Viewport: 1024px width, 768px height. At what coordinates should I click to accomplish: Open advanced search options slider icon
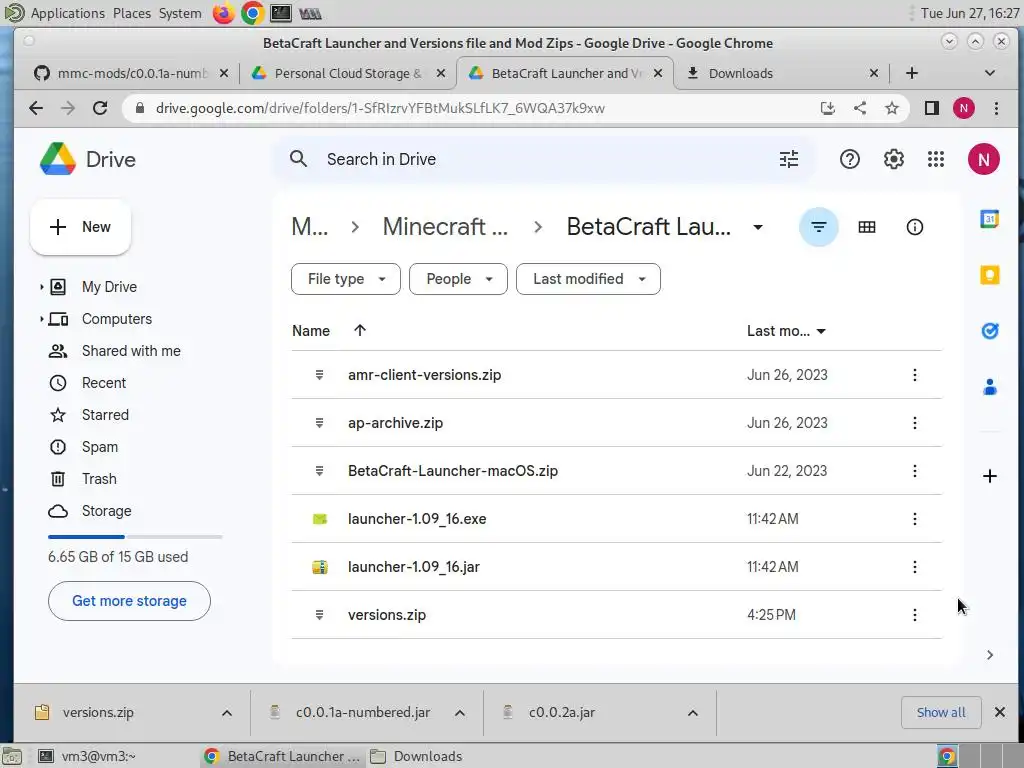click(x=789, y=159)
